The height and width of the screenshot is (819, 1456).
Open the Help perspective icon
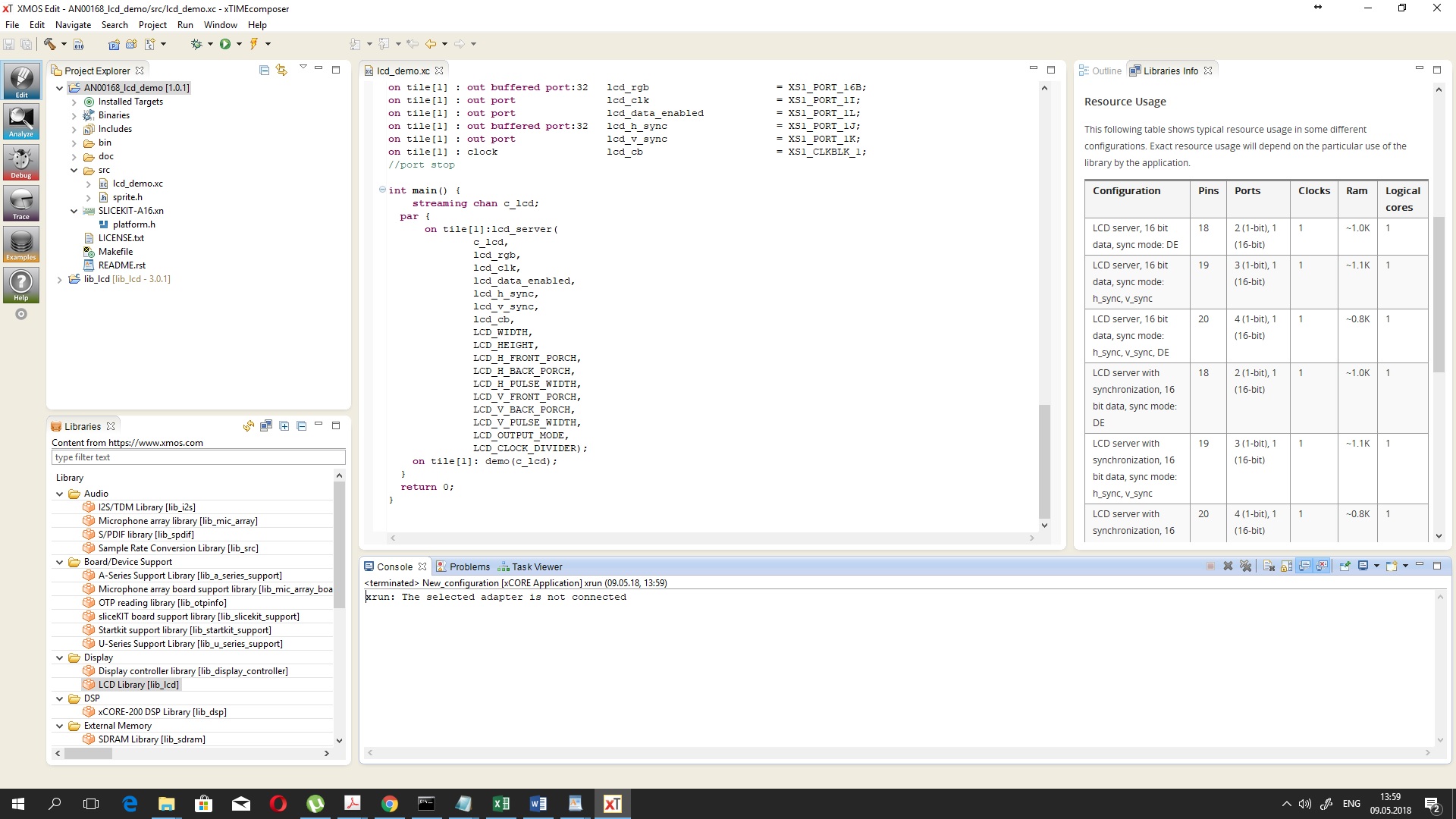(x=21, y=285)
